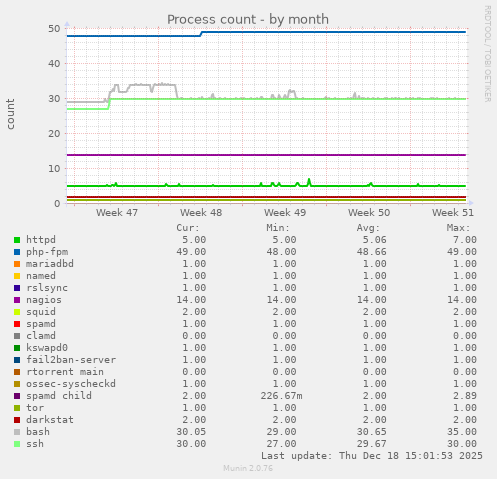Click the 'php-fpm' legend label
497x479 pixels.
coord(47,252)
